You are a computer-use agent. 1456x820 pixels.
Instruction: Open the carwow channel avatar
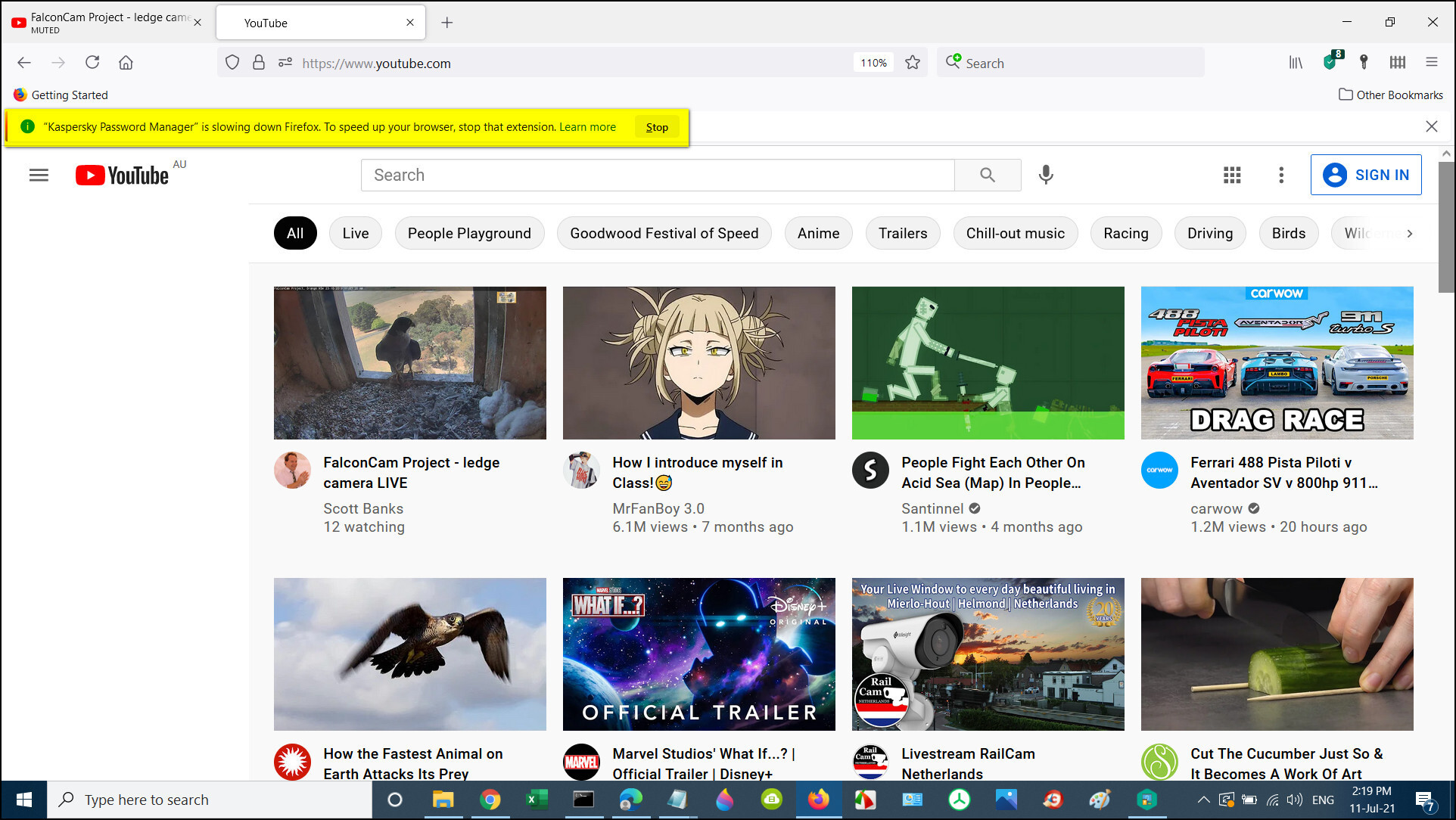(1159, 471)
